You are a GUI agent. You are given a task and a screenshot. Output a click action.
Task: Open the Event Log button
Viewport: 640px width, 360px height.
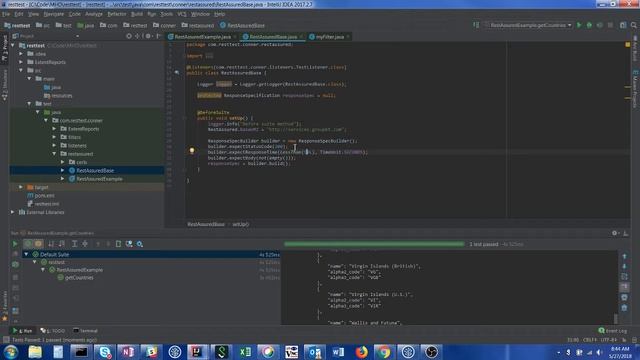612,331
